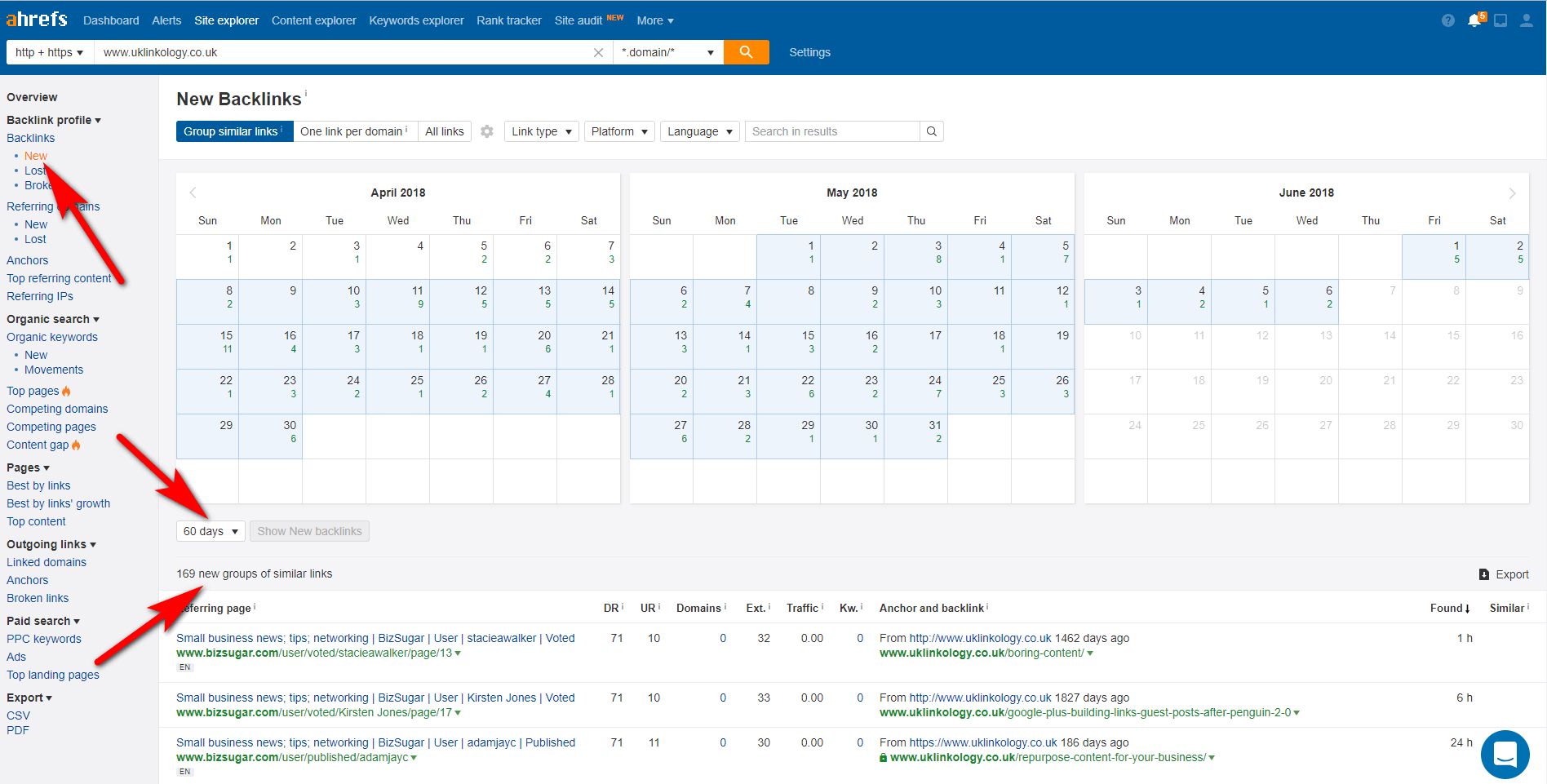
Task: Open the repurpose-content-for-your-business backlink
Action: [x=1048, y=757]
